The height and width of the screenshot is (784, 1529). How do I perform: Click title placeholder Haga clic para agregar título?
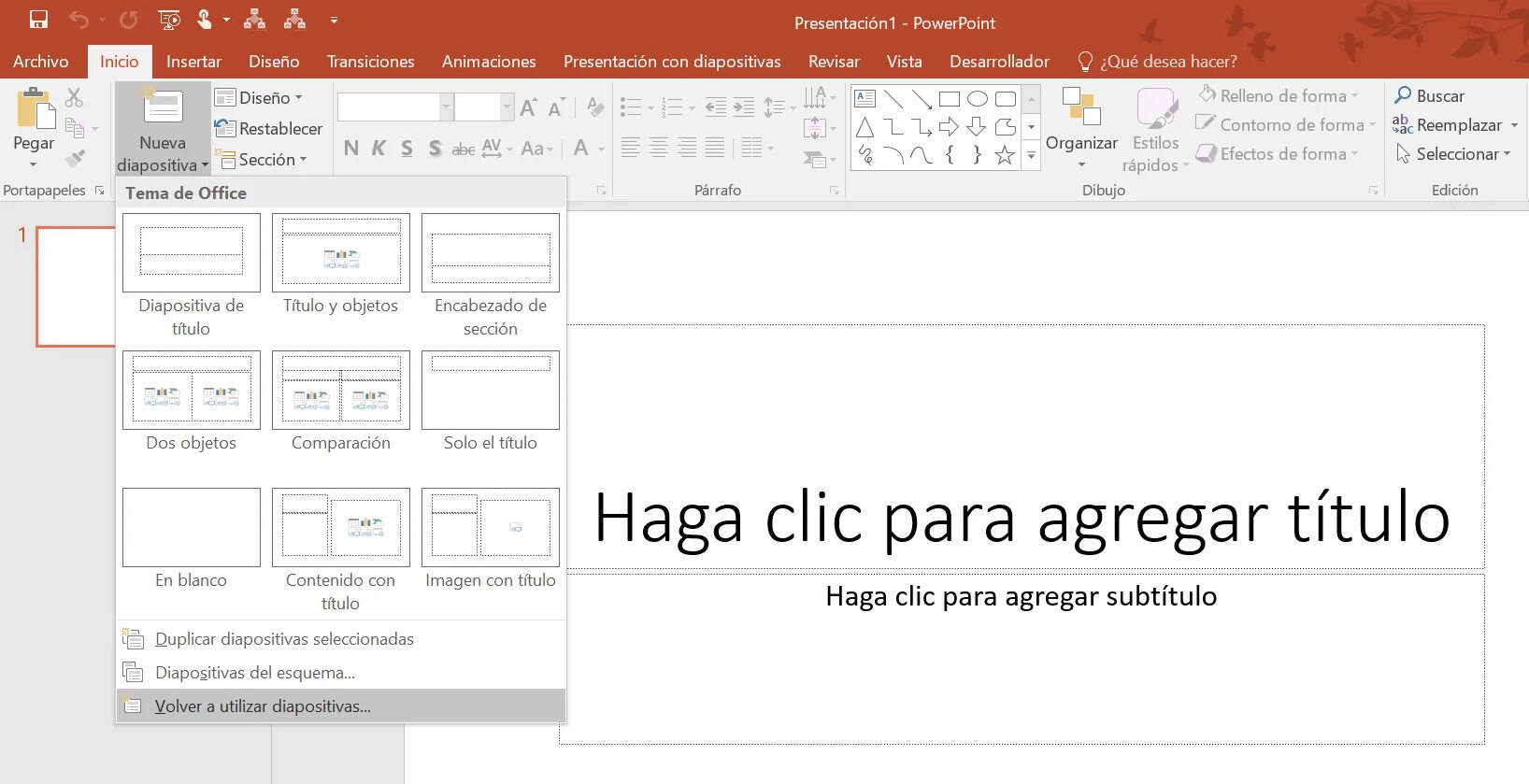click(x=1022, y=517)
